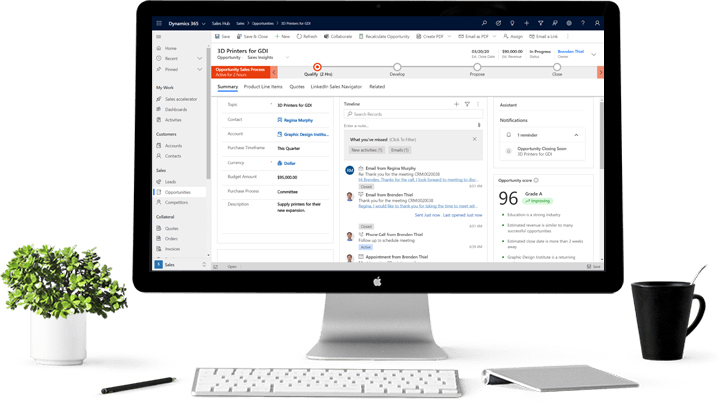Open the Timeline filter funnel icon
Viewport: 720px width, 403px height.
point(467,104)
